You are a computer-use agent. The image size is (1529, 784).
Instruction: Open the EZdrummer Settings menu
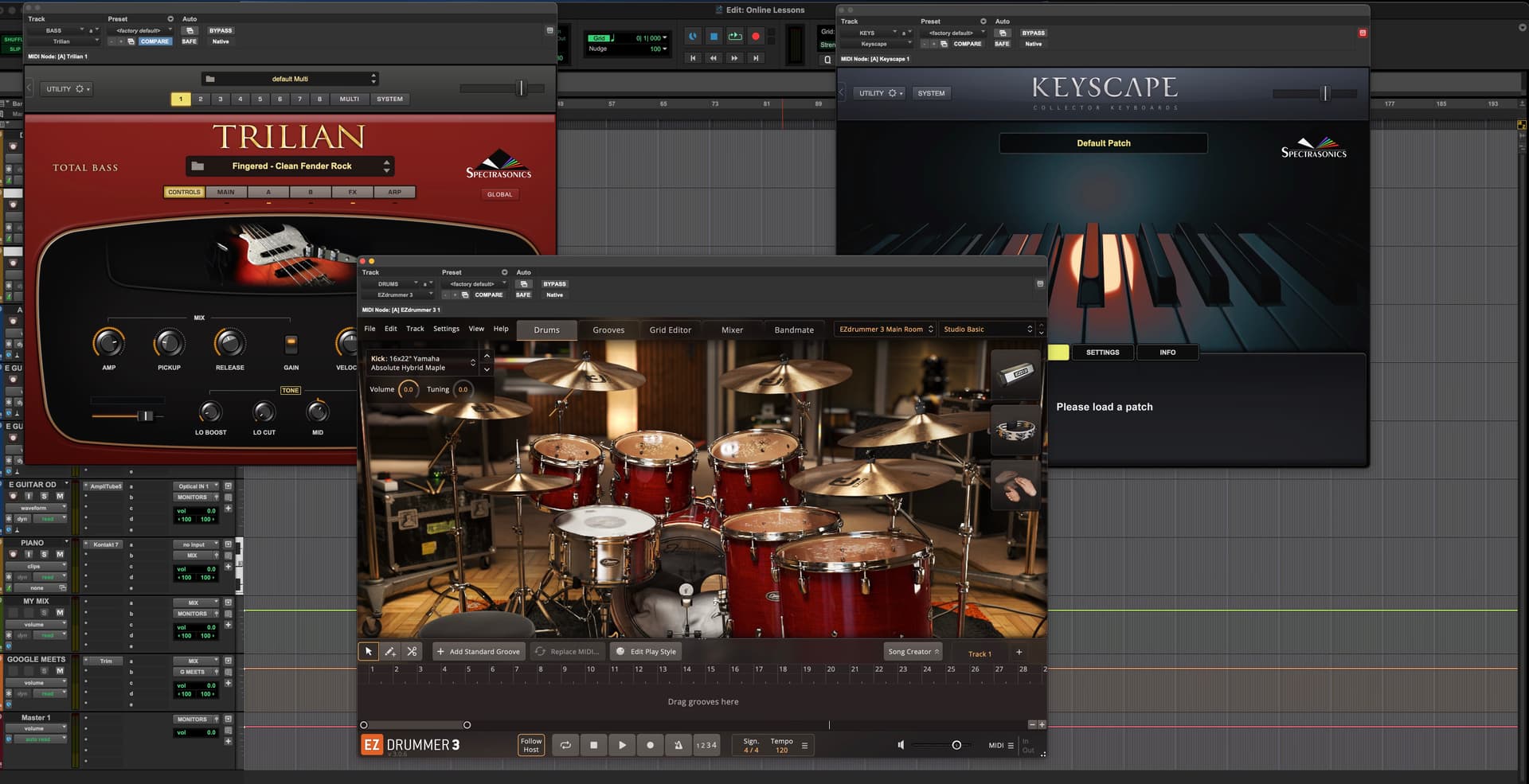(446, 329)
